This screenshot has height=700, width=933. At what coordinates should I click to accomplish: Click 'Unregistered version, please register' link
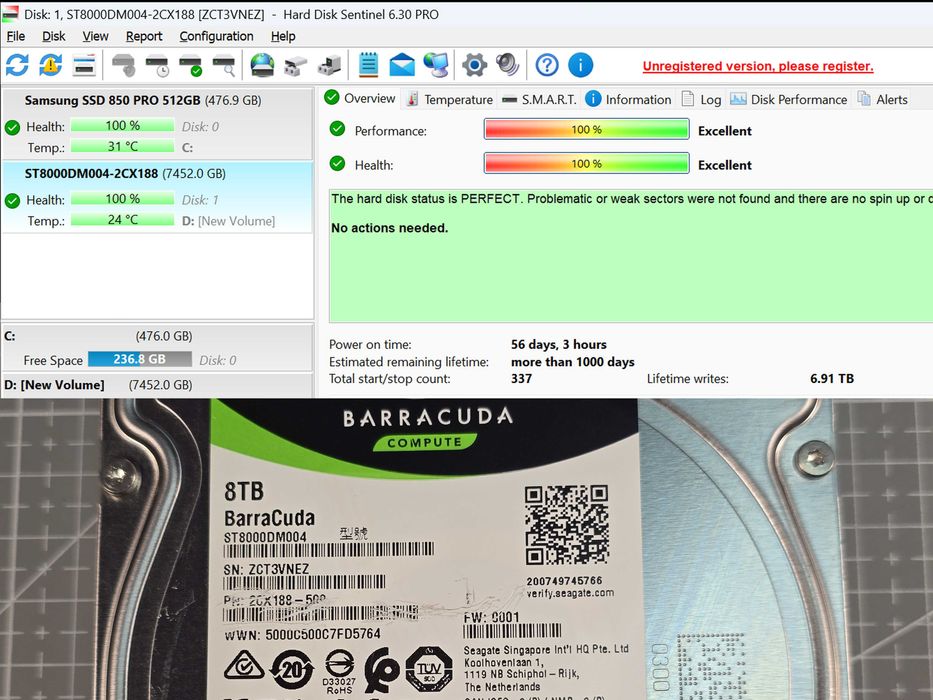click(758, 66)
